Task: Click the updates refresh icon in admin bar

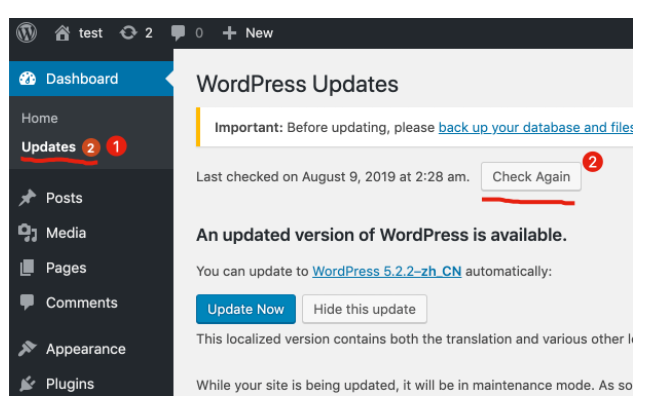Action: (128, 33)
